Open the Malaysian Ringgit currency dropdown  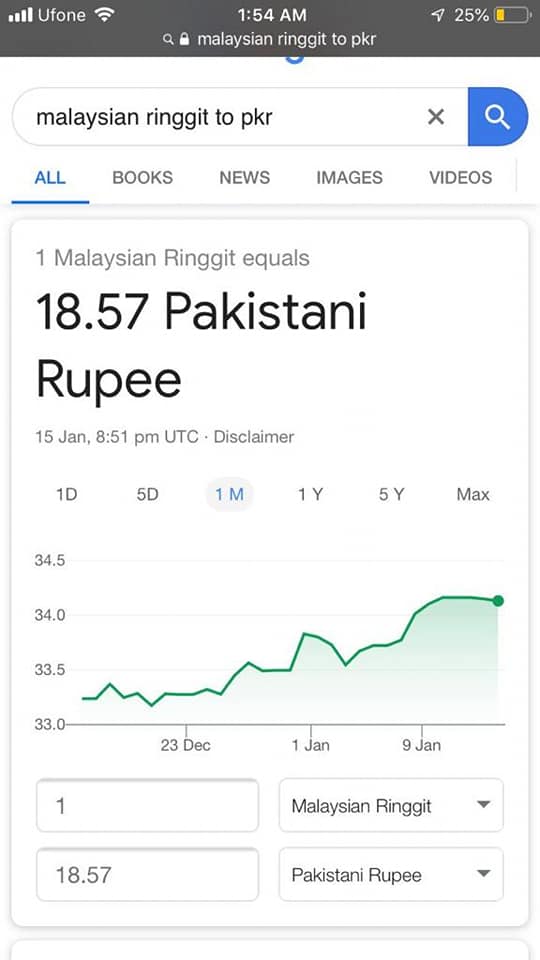pyautogui.click(x=391, y=805)
